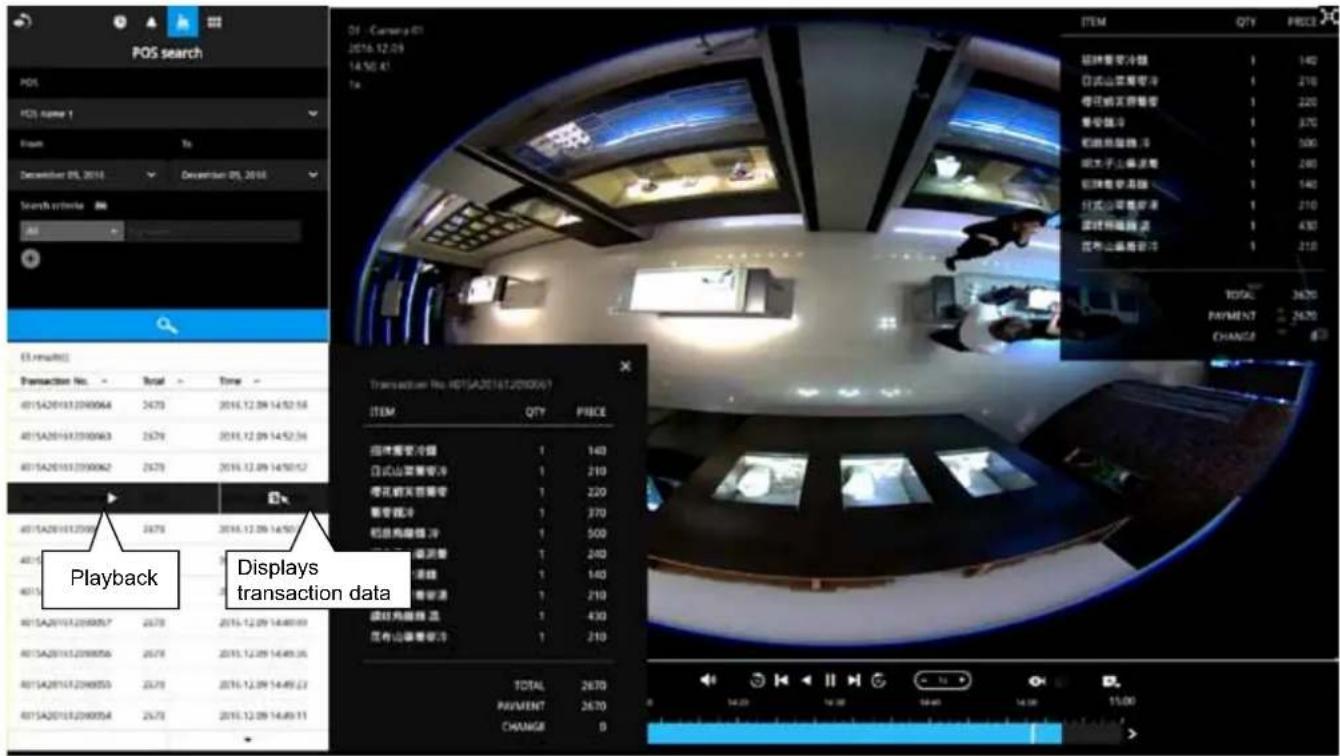Screen dimensions: 1340x756
Task: Select the transaction row ending in 0055
Action: pos(167,683)
